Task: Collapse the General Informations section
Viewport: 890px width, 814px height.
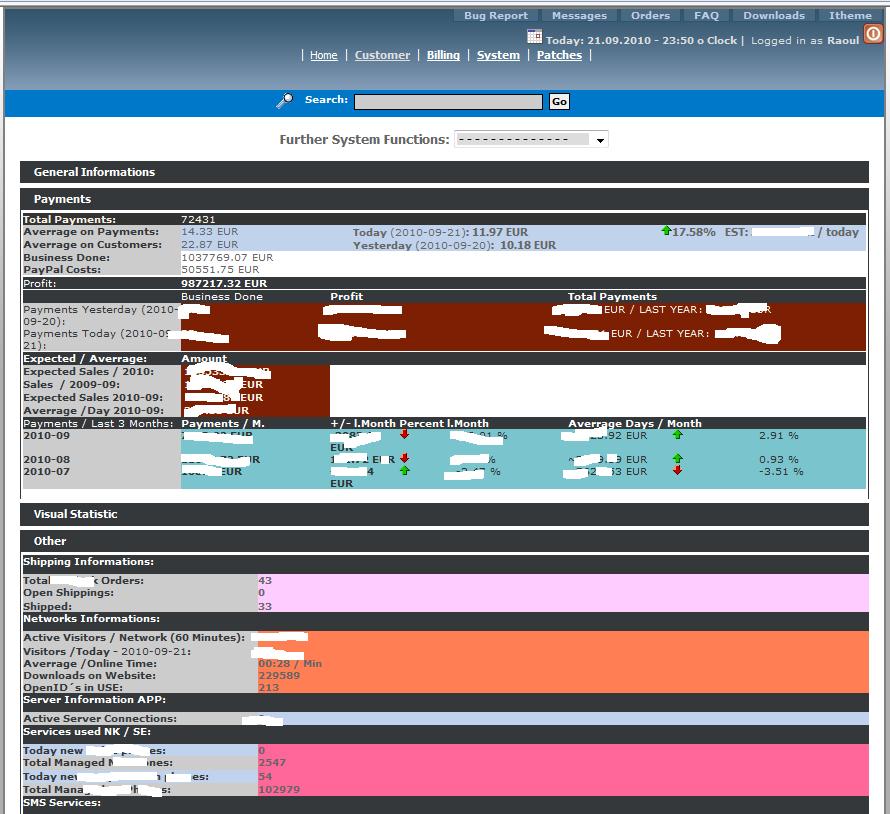Action: coord(94,172)
